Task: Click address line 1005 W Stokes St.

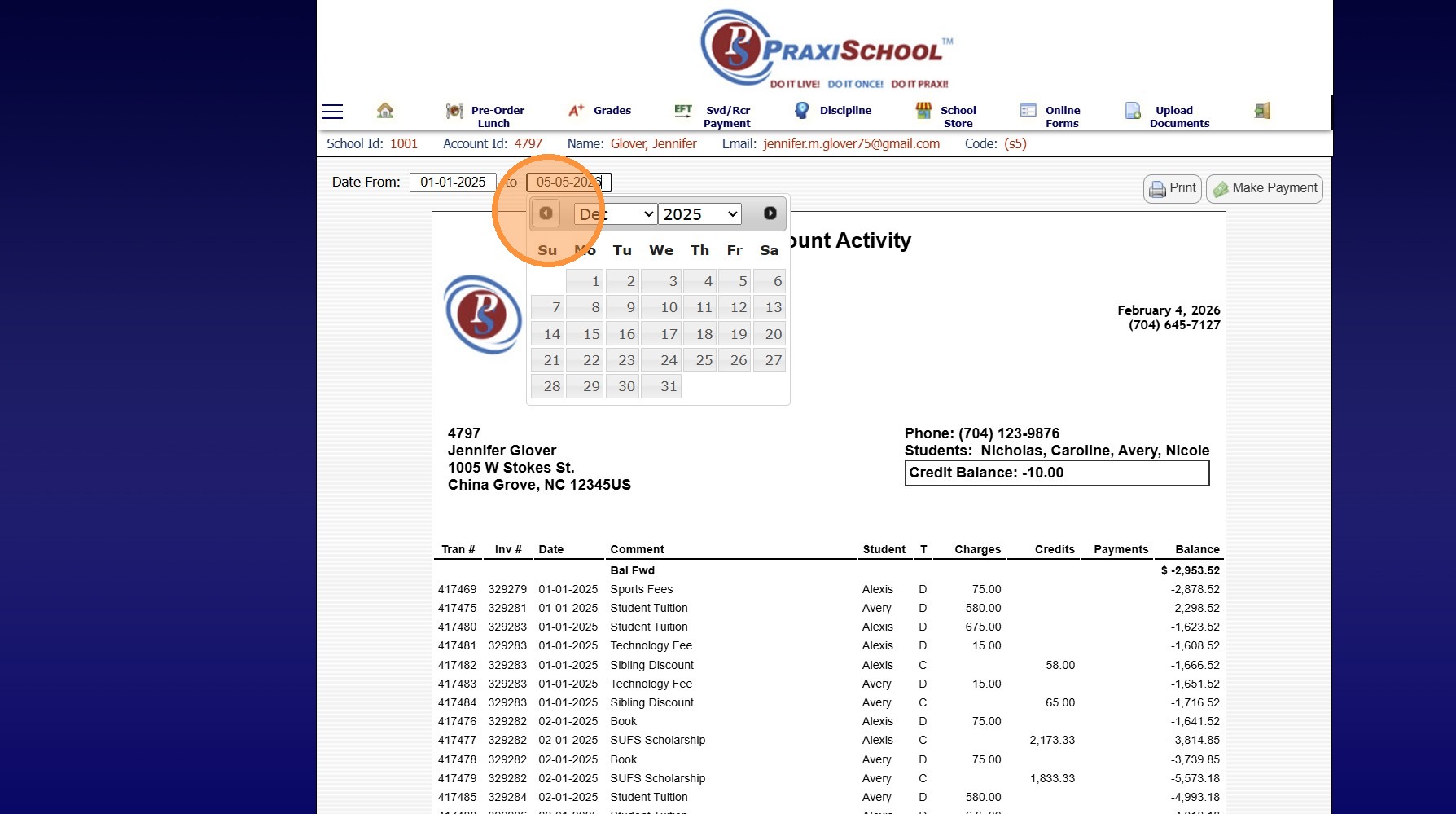Action: click(x=511, y=468)
